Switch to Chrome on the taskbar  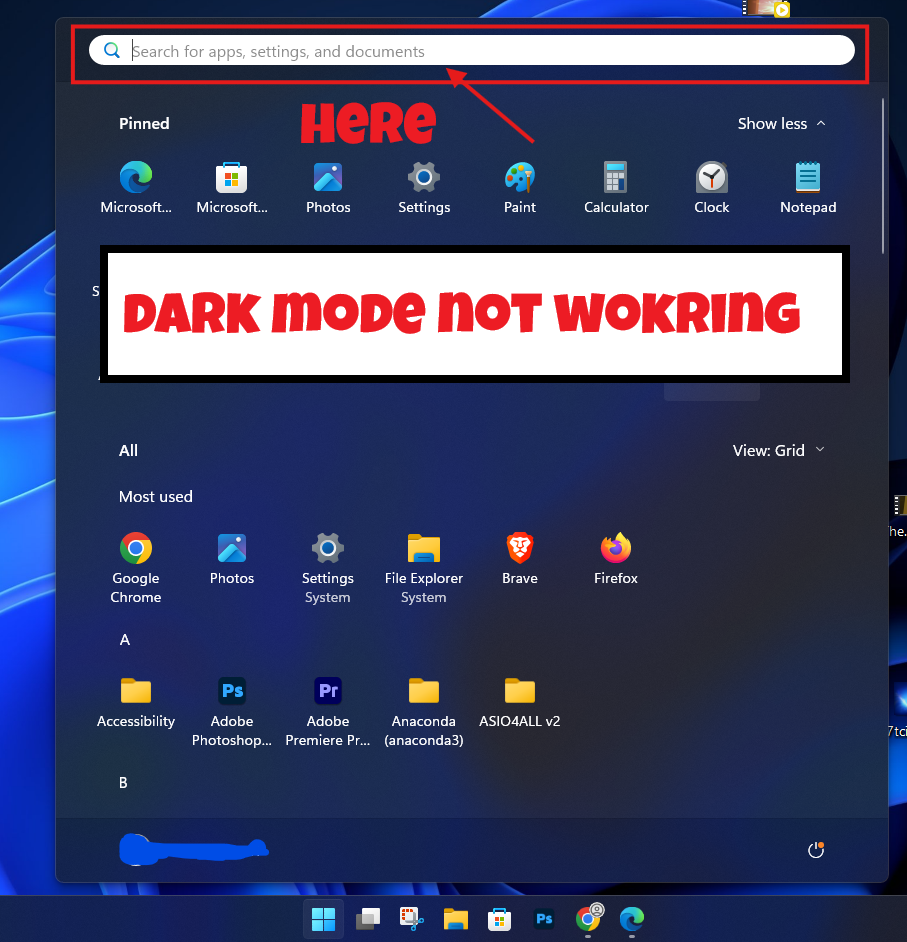(588, 919)
